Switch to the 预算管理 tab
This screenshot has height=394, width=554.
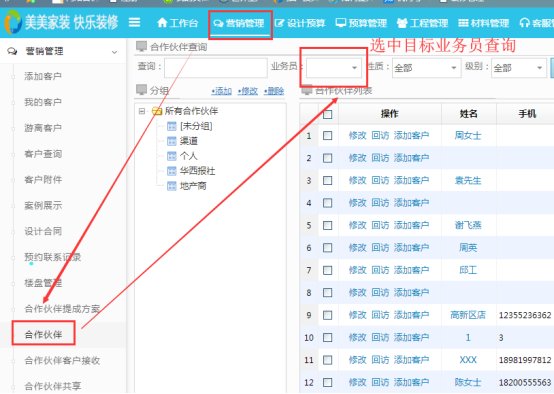point(361,23)
